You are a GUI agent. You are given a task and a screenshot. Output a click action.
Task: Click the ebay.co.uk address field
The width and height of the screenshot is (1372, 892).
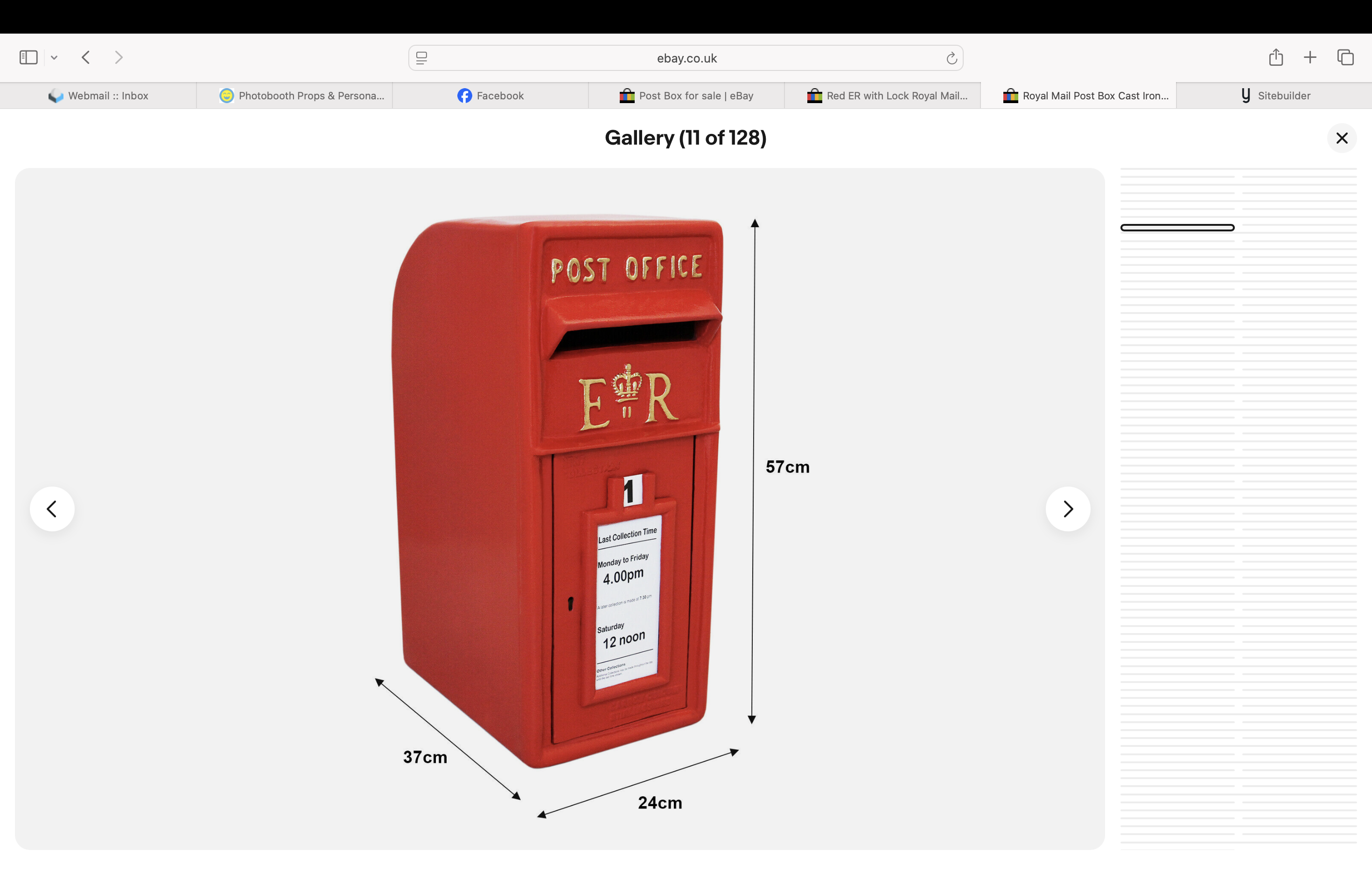coord(686,58)
